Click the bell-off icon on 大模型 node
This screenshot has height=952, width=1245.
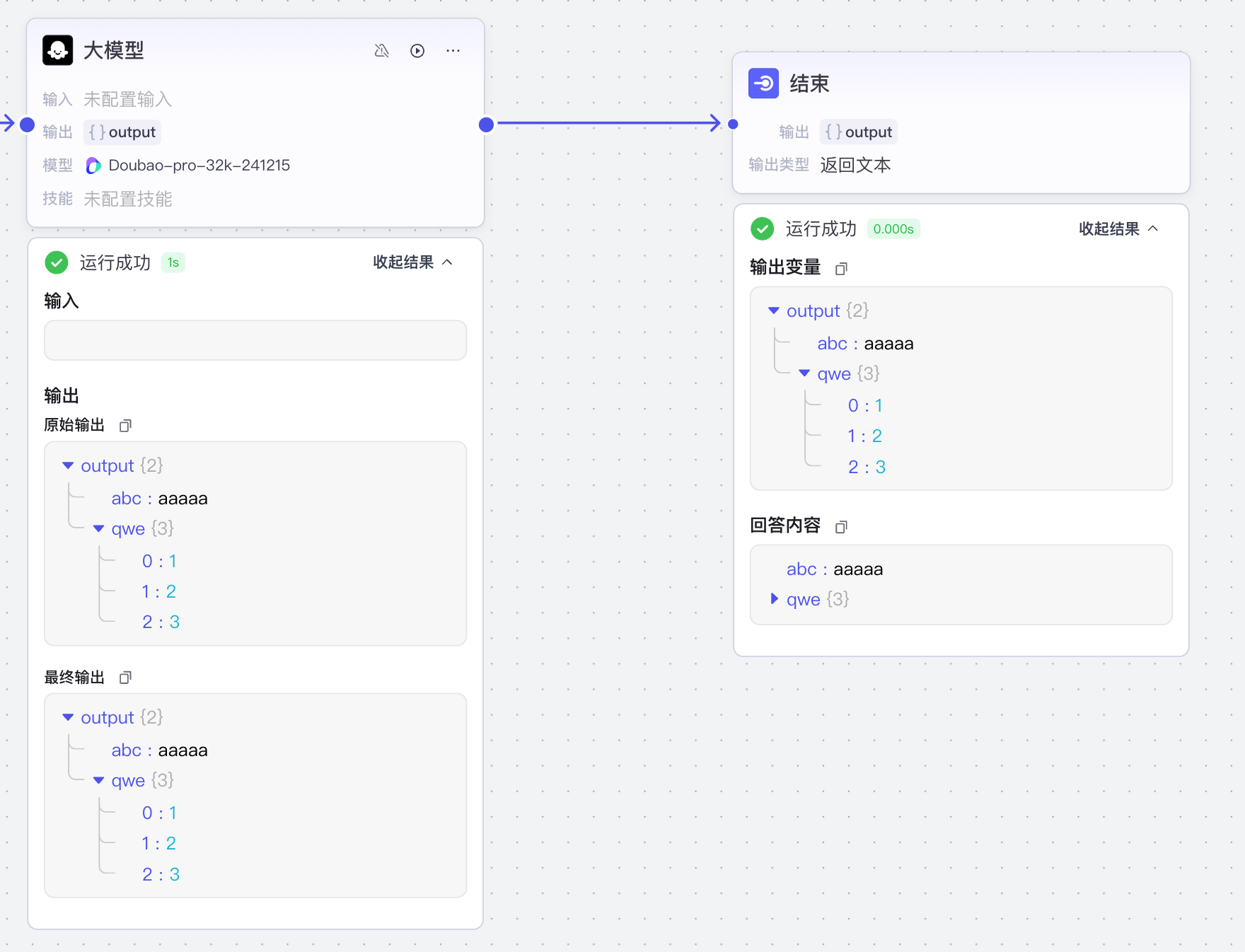(x=381, y=51)
